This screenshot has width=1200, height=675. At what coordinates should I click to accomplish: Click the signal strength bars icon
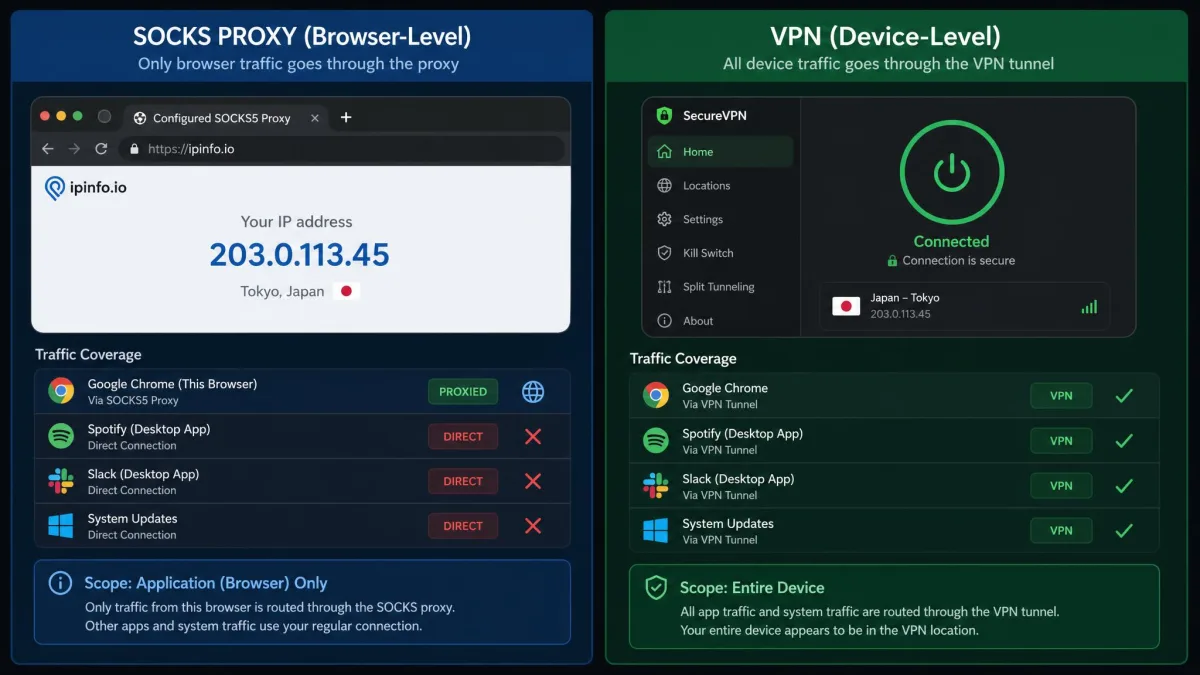(1089, 307)
